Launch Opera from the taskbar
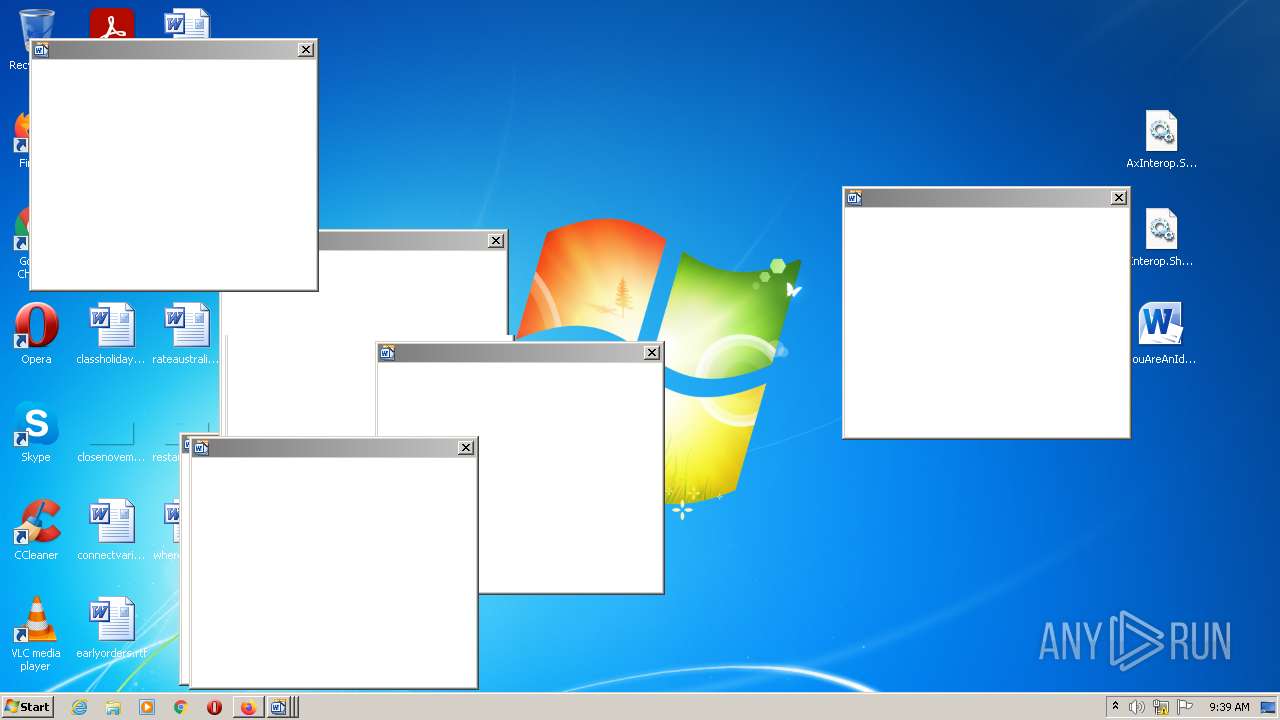 click(x=214, y=707)
